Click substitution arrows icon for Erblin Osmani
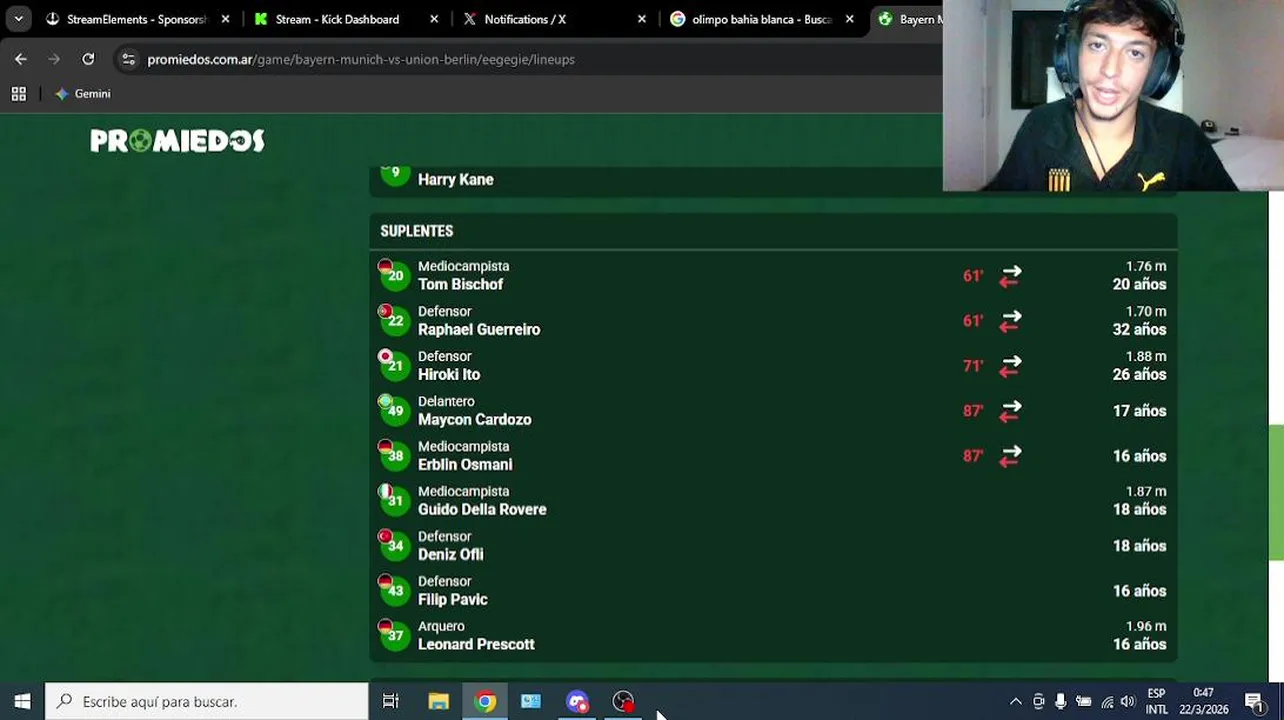This screenshot has height=720, width=1284. click(1010, 456)
